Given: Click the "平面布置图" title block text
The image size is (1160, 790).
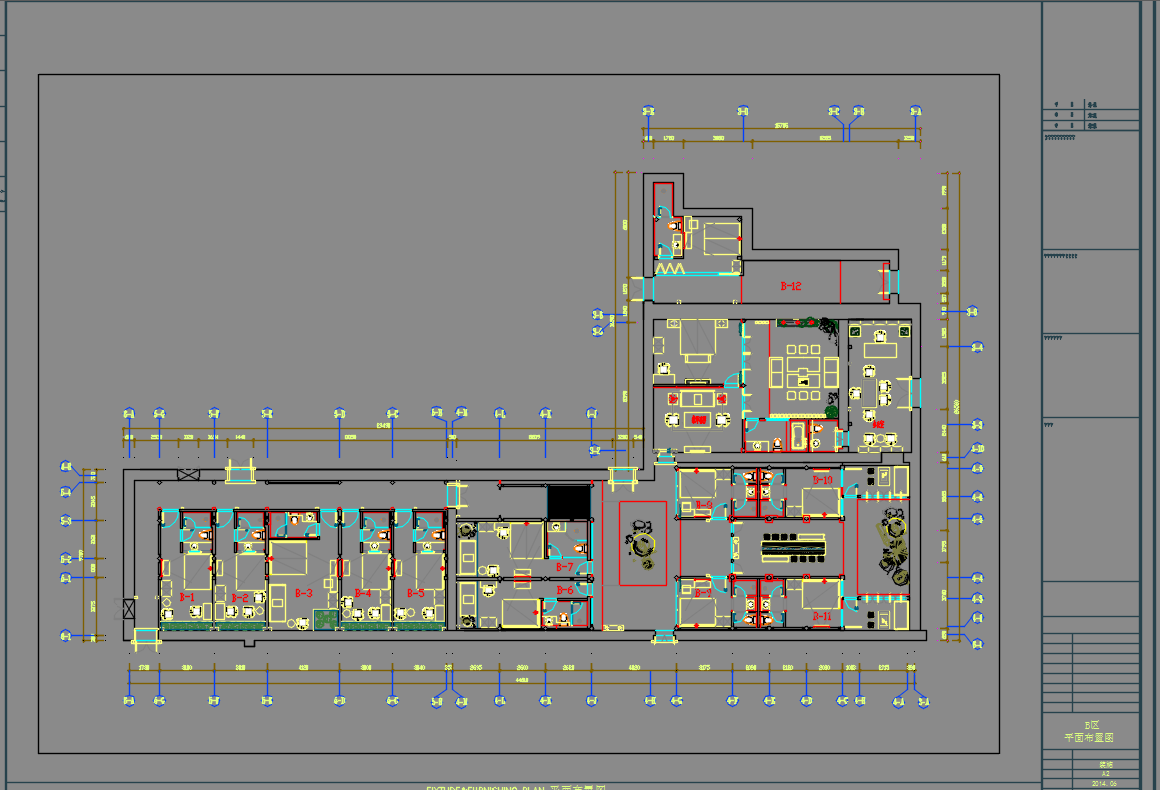Looking at the screenshot, I should [x=1089, y=737].
